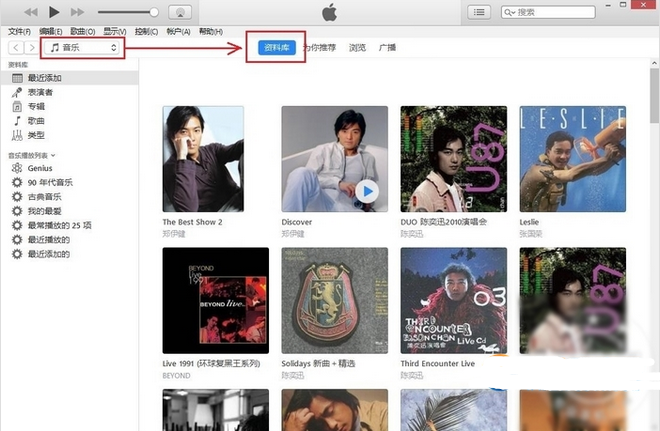Click artist BEYOND under Live 1991
The width and height of the screenshot is (660, 431).
176,375
